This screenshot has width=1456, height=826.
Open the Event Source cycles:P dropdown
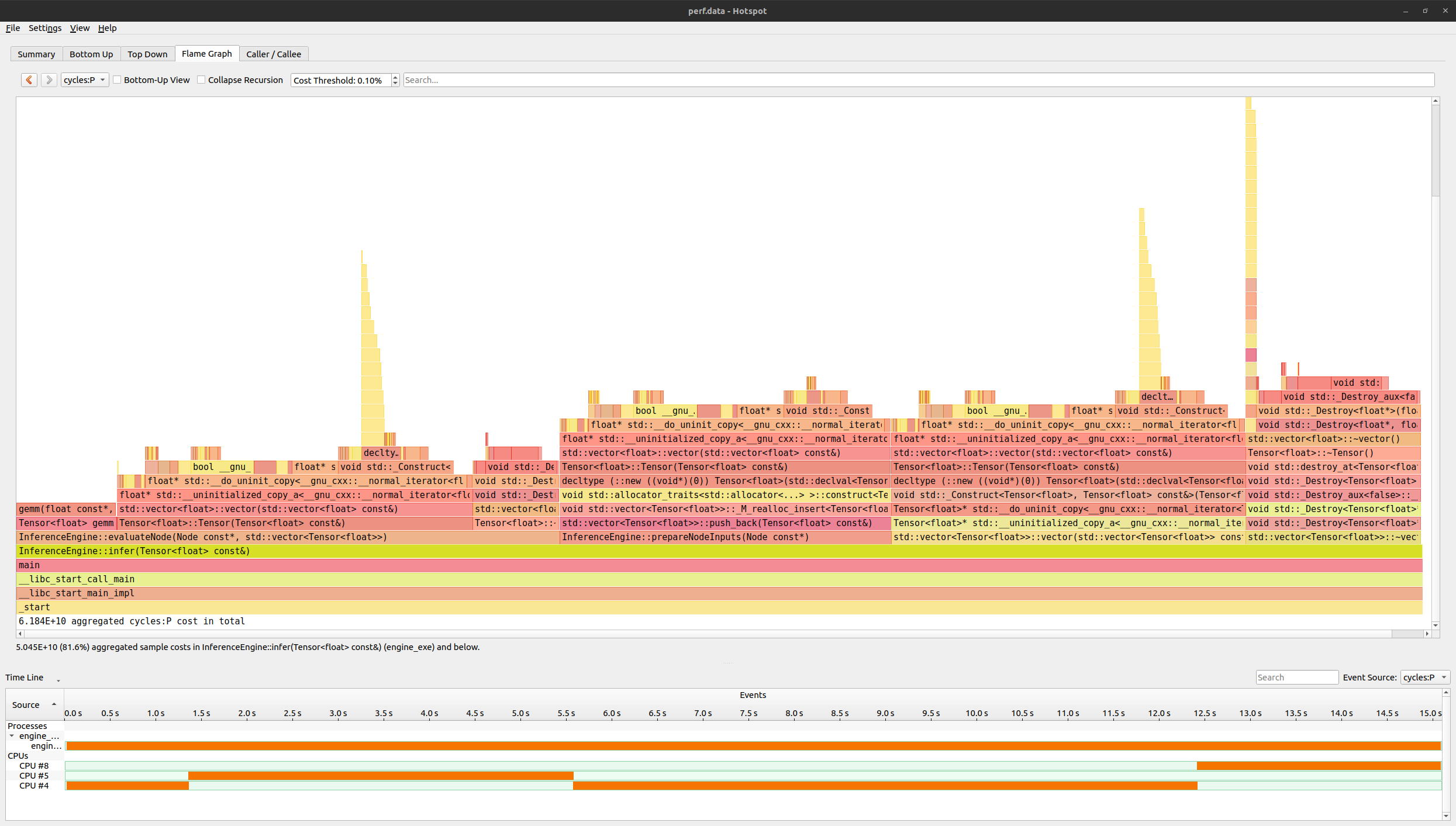point(1425,677)
